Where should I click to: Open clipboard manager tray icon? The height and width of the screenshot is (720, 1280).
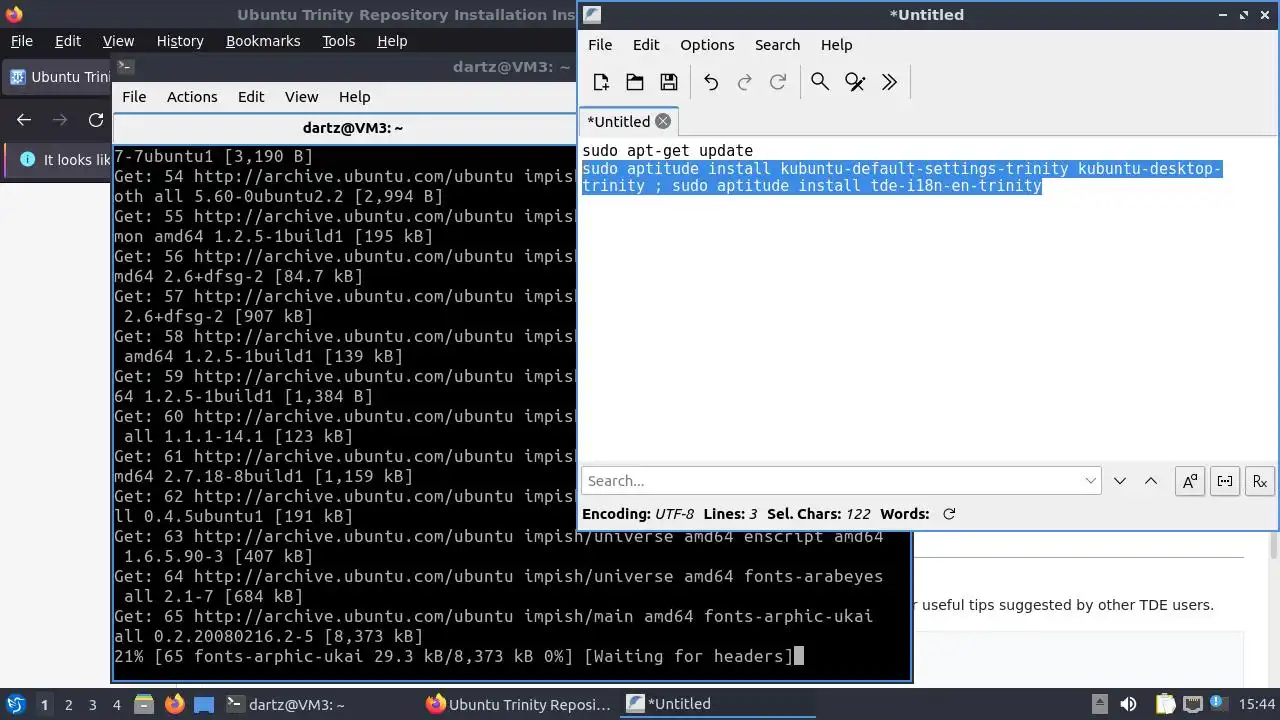point(1165,704)
